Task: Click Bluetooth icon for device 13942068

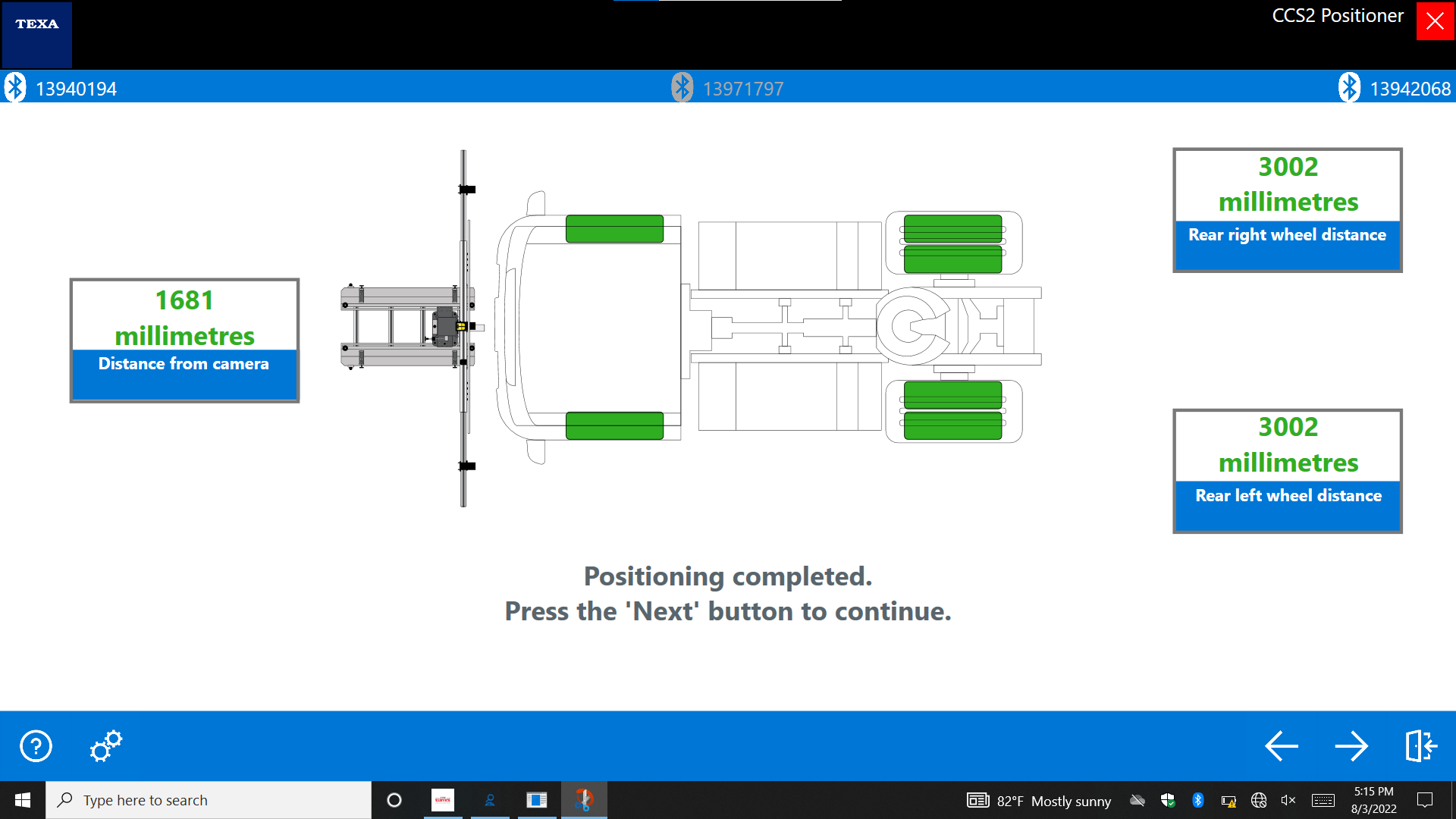Action: pyautogui.click(x=1349, y=88)
